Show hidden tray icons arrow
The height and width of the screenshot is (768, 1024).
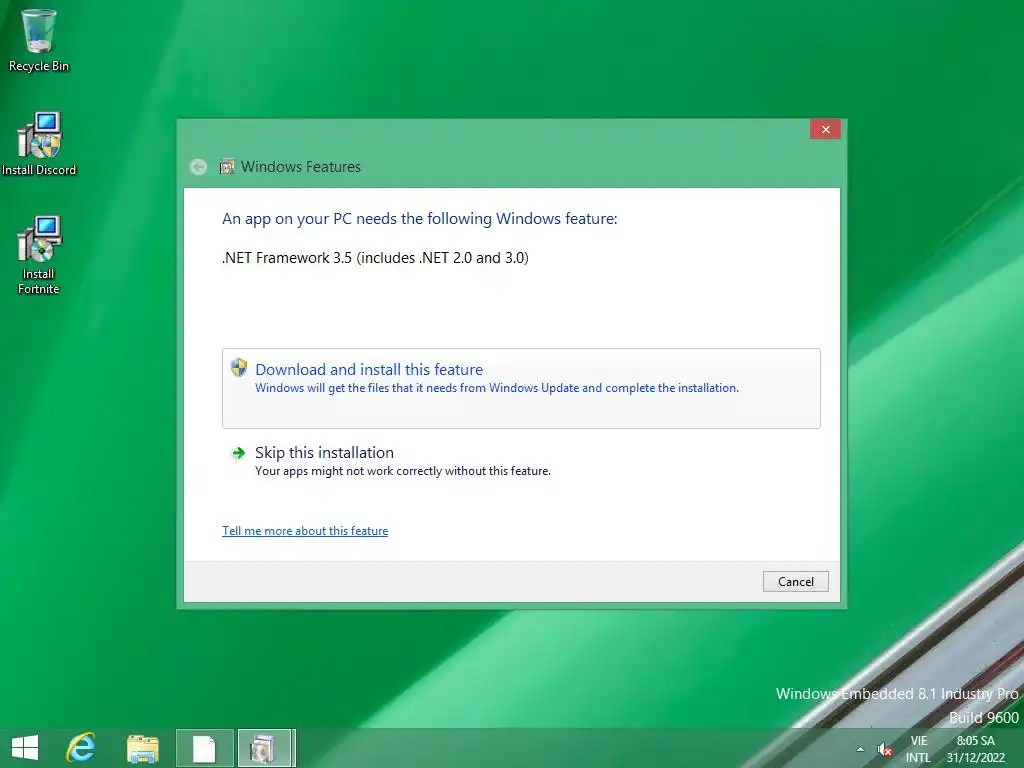point(860,749)
